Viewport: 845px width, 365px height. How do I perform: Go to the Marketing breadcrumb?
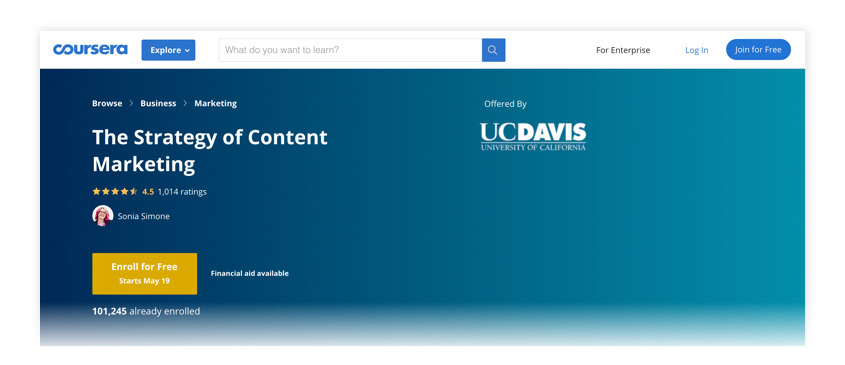tap(216, 104)
